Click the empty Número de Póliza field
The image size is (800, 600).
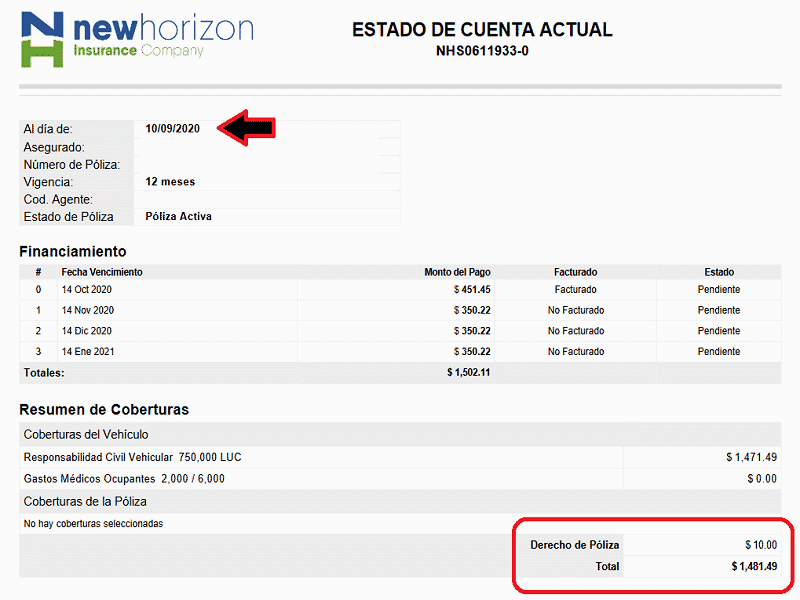point(266,164)
